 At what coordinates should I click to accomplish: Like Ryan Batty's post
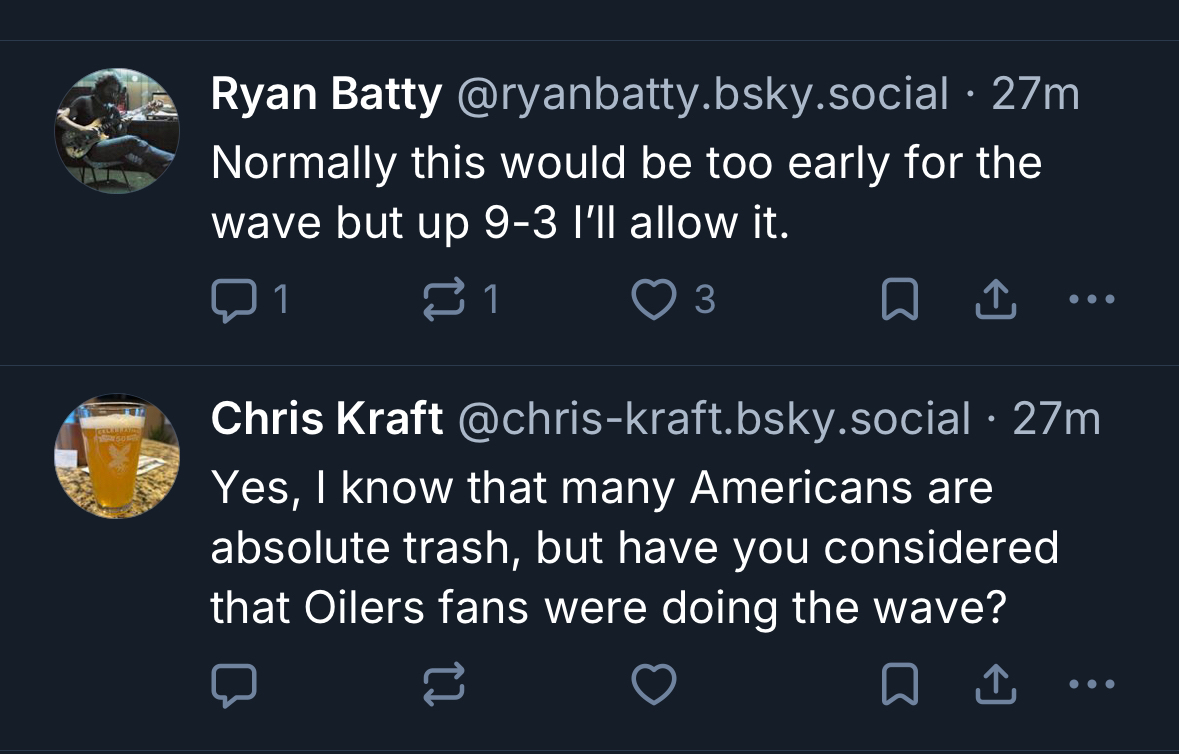point(655,300)
